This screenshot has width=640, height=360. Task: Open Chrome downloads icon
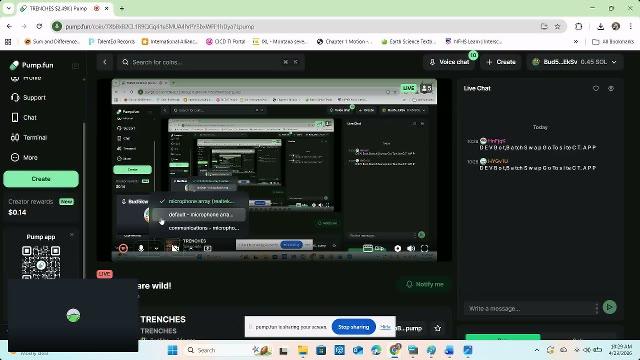(x=600, y=27)
